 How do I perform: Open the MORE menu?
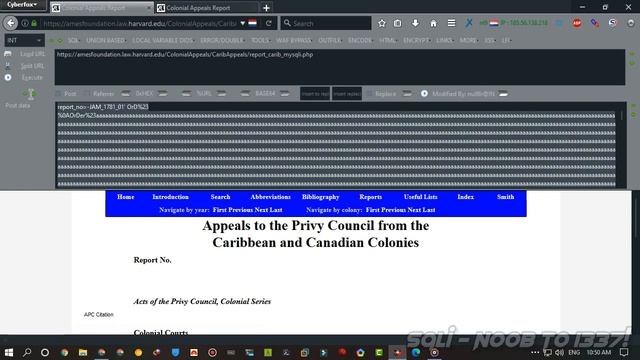(468, 40)
